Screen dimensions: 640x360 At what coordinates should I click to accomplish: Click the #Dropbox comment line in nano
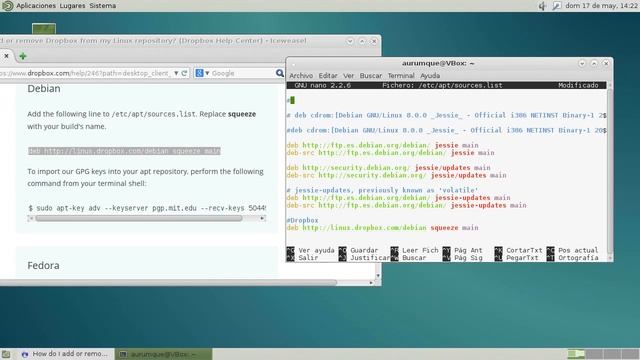[x=302, y=220]
